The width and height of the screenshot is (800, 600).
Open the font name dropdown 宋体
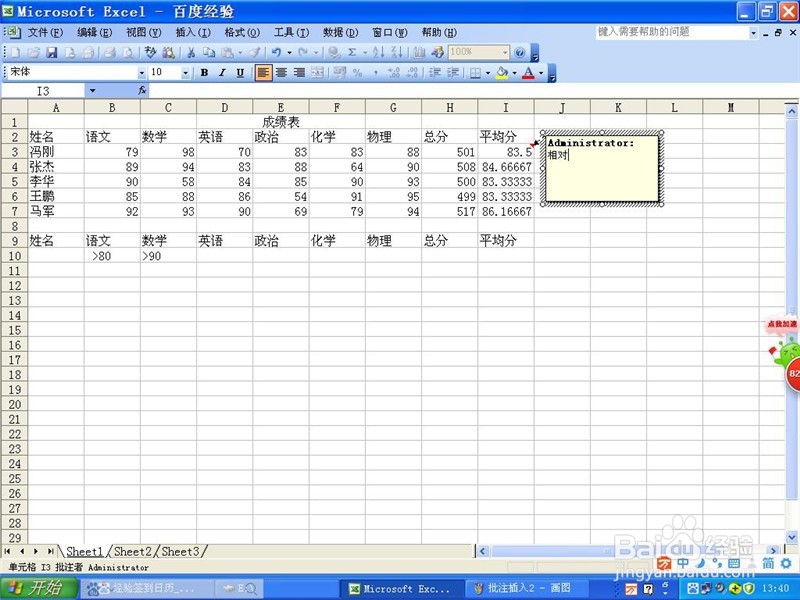point(142,73)
